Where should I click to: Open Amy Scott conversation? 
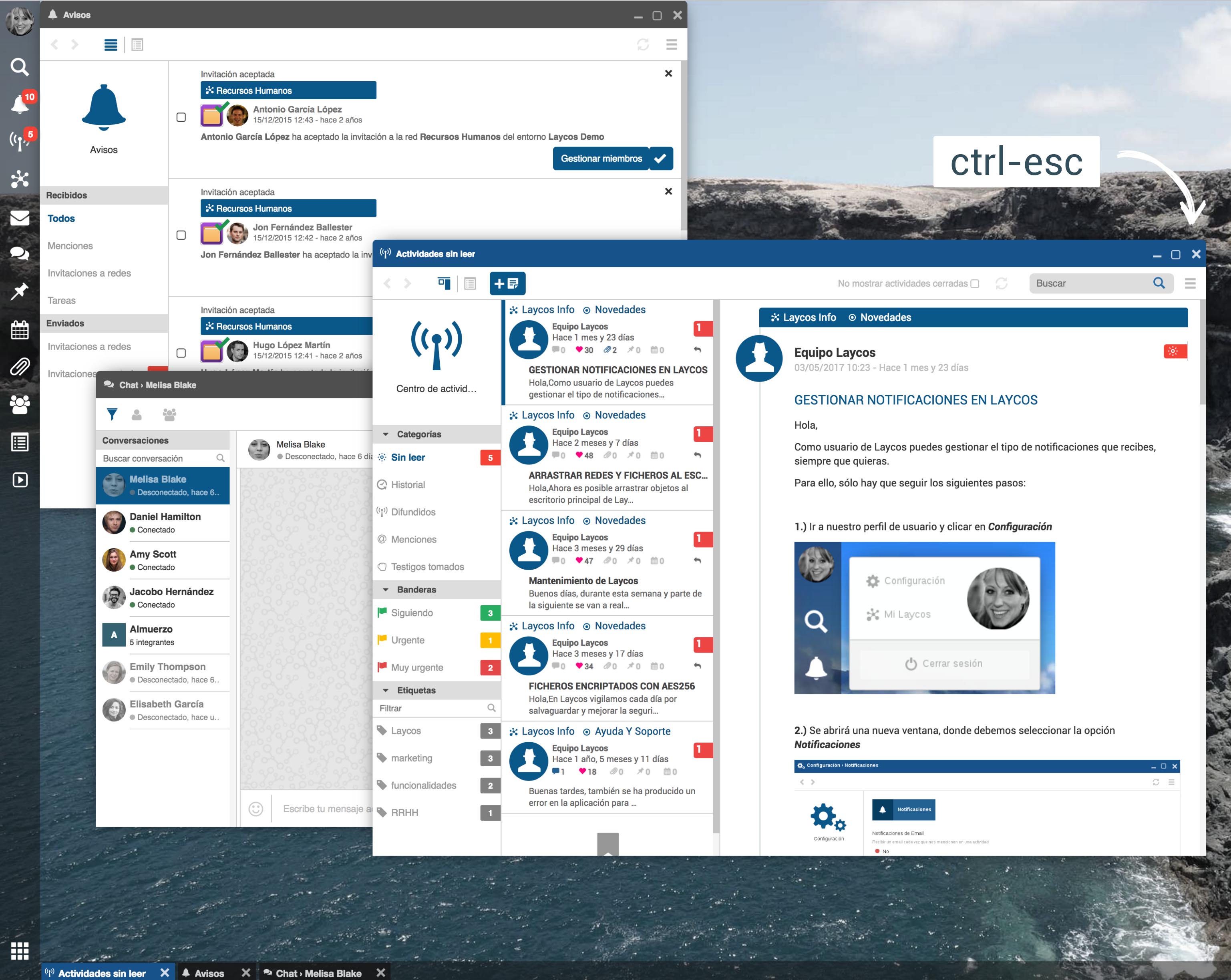point(163,560)
